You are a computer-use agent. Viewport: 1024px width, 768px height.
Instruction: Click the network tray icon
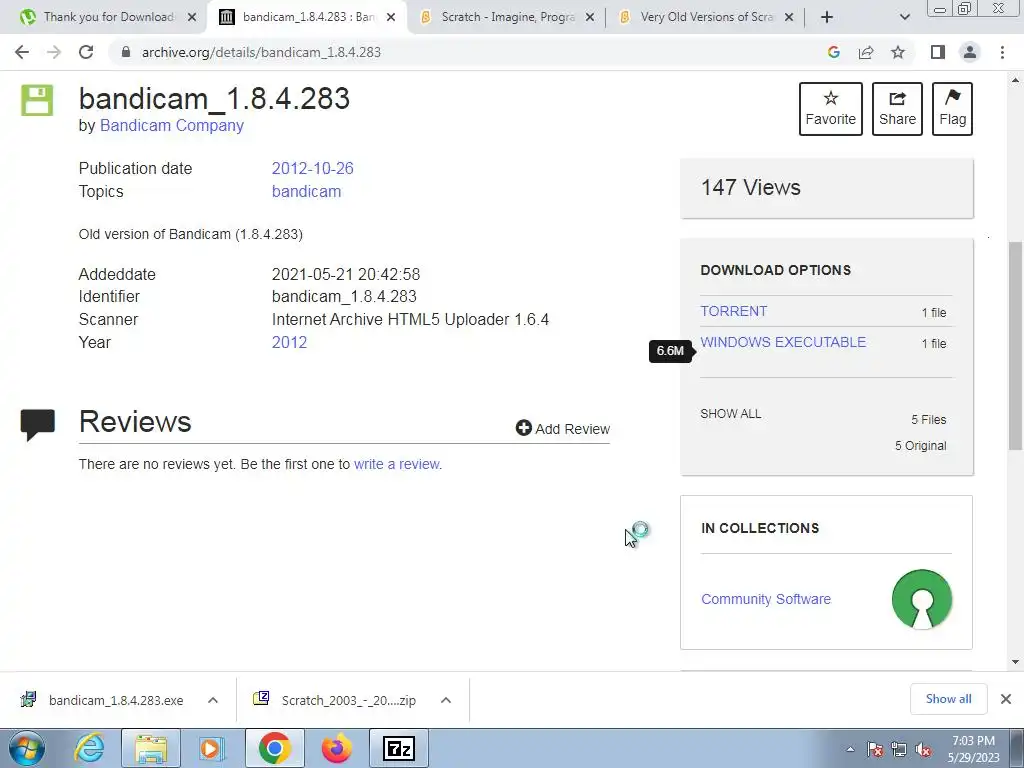899,749
